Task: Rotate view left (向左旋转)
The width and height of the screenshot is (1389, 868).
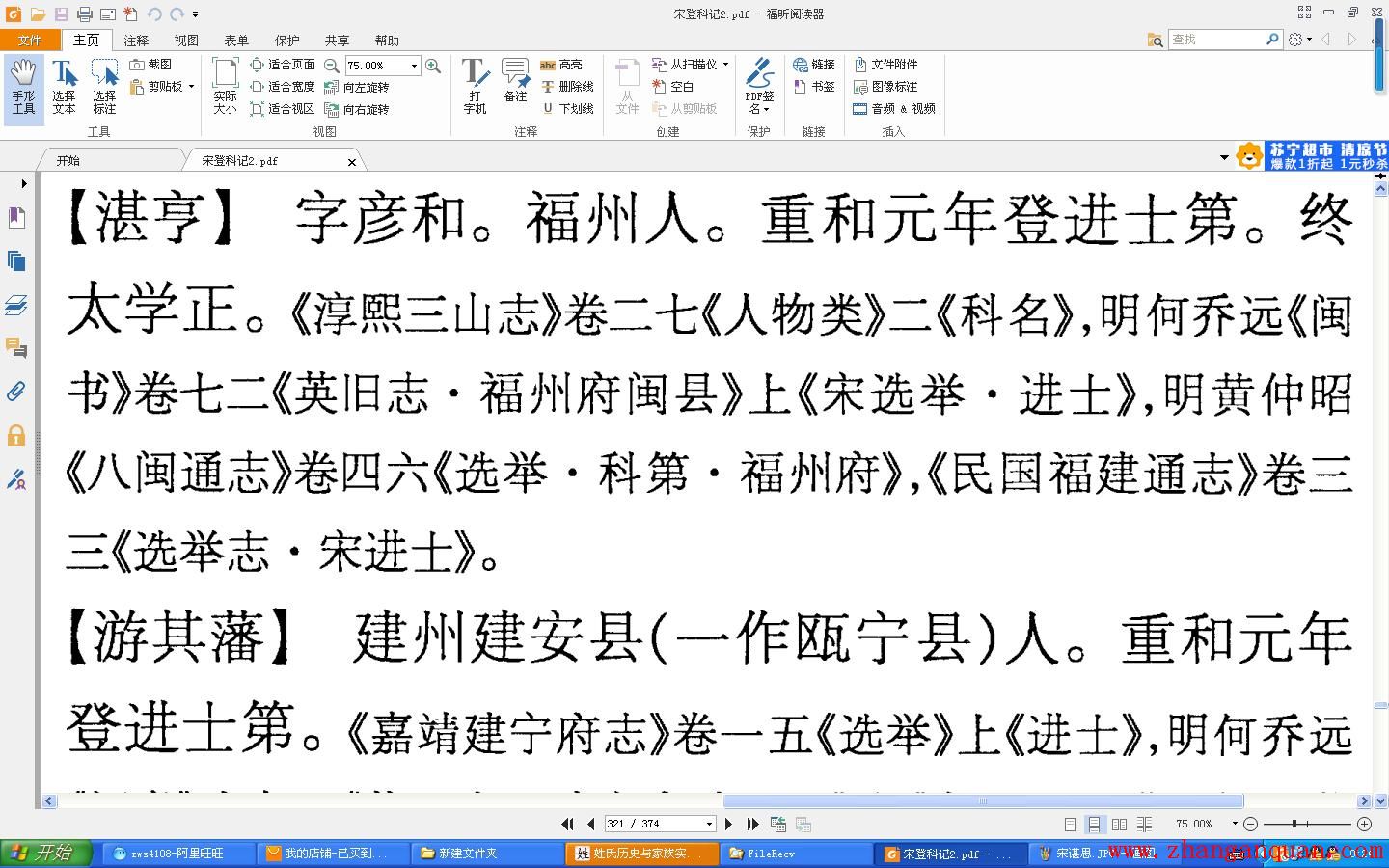Action: pyautogui.click(x=357, y=87)
